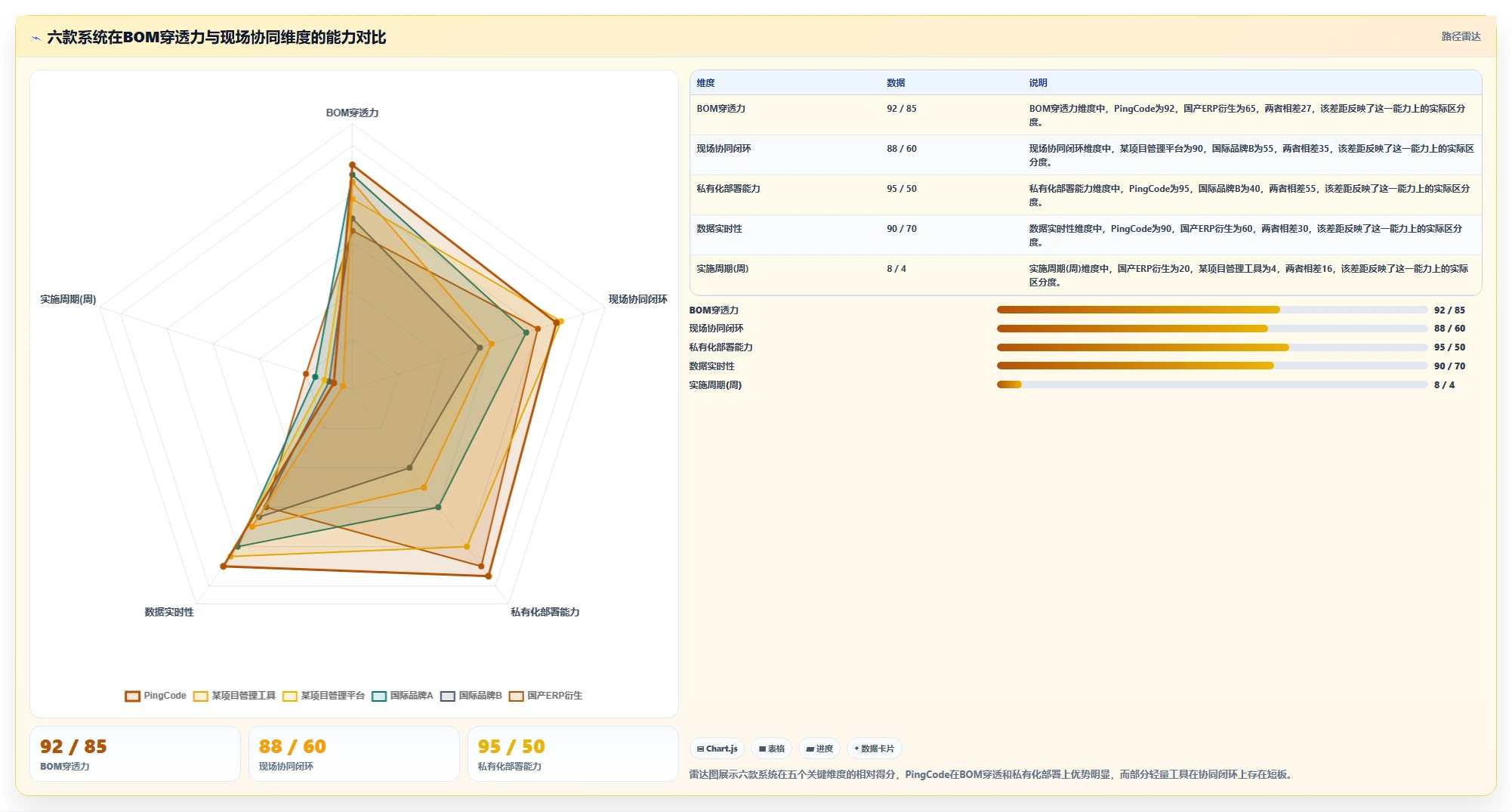
Task: Toggle the PingCode dataset in the legend
Action: pos(156,696)
